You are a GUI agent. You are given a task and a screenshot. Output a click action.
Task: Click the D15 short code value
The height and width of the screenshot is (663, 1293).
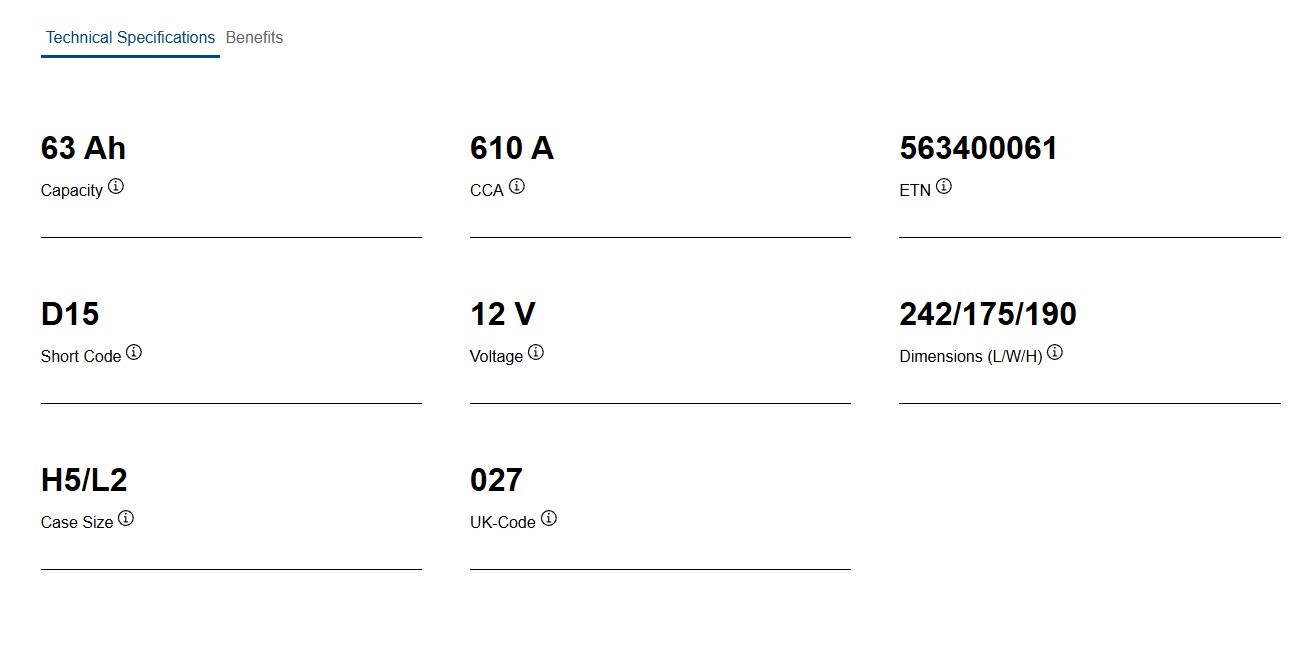pyautogui.click(x=70, y=315)
